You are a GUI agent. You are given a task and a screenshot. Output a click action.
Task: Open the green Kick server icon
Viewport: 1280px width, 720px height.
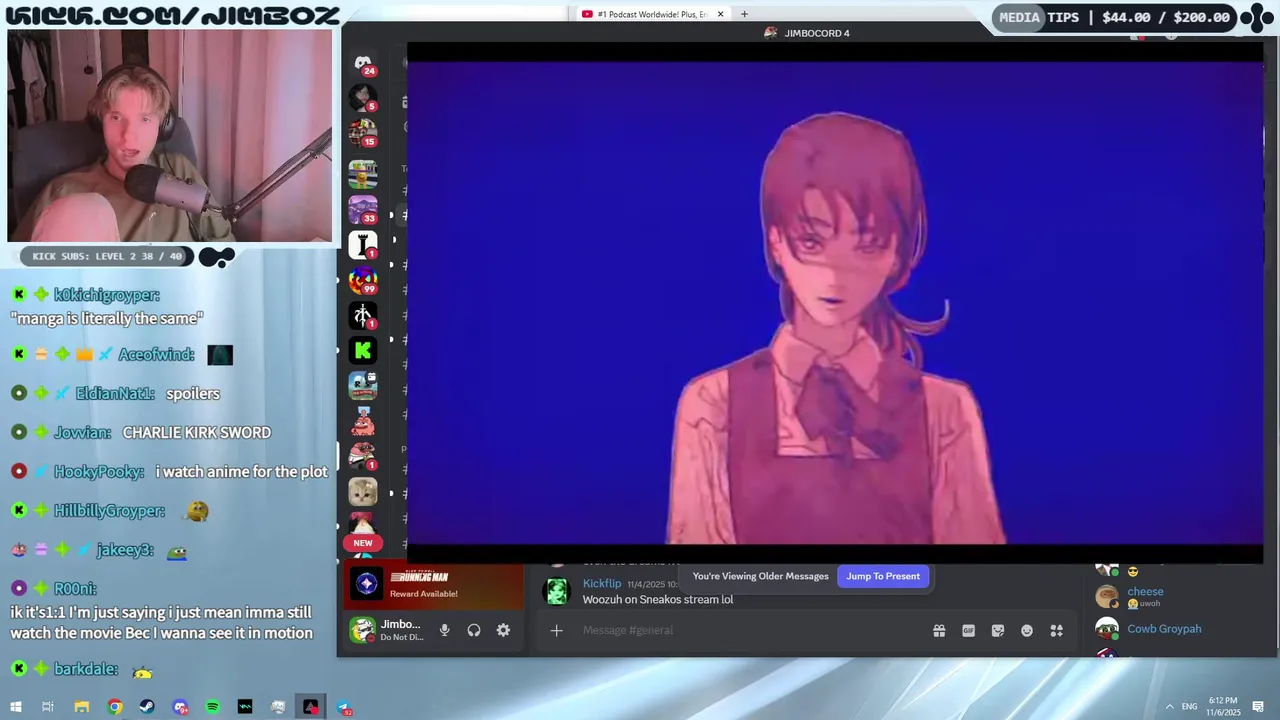pos(362,350)
